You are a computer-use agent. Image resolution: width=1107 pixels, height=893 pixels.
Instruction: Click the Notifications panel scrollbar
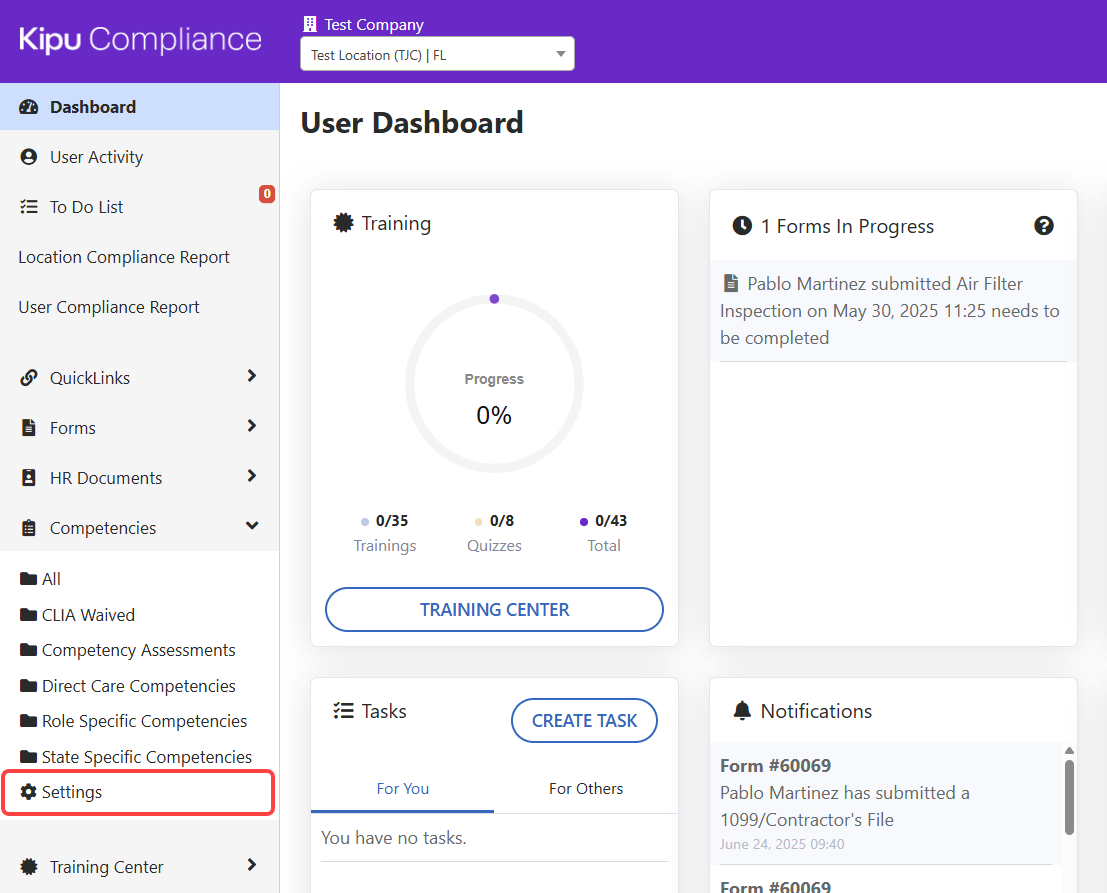pyautogui.click(x=1069, y=795)
